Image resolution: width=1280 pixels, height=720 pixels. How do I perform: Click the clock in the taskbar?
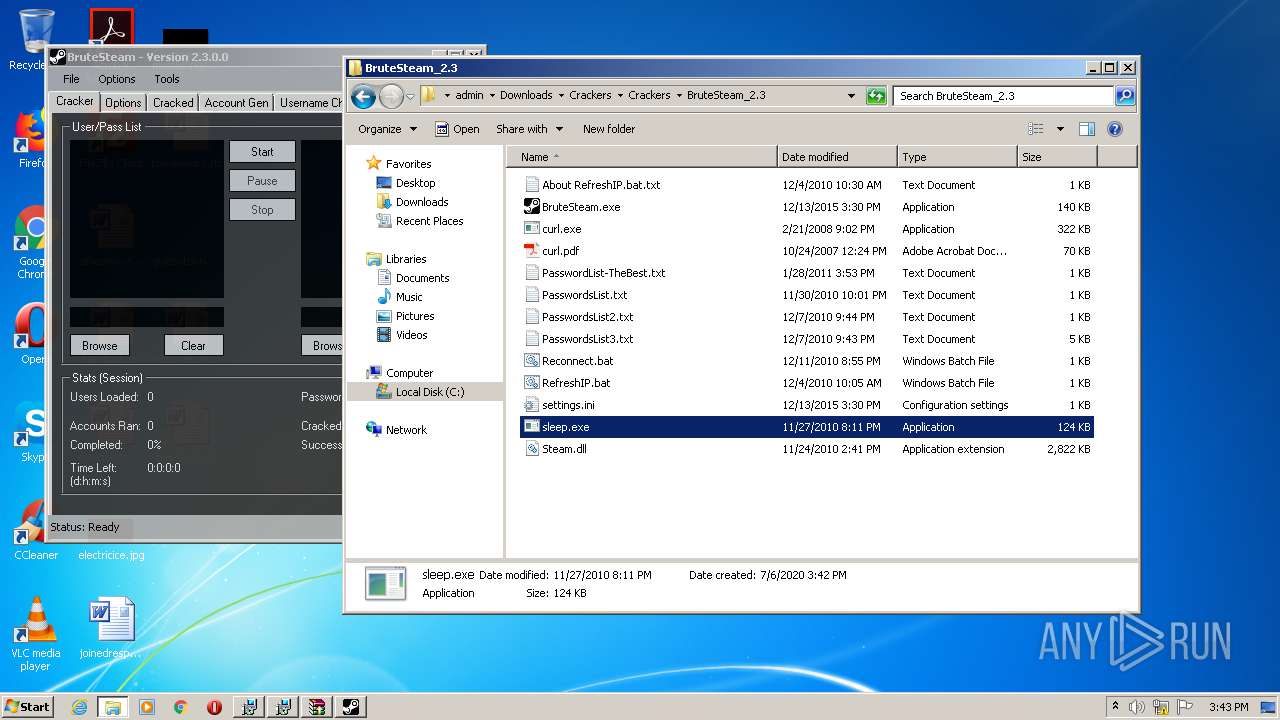click(1229, 707)
